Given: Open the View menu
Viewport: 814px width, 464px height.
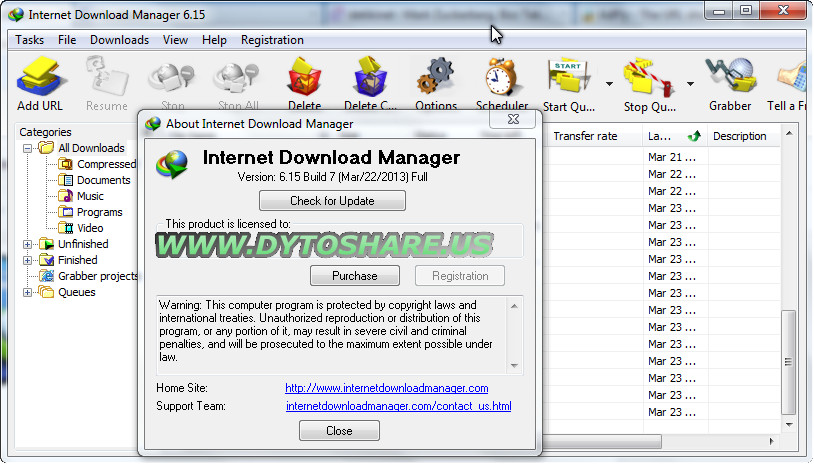Looking at the screenshot, I should click(175, 40).
